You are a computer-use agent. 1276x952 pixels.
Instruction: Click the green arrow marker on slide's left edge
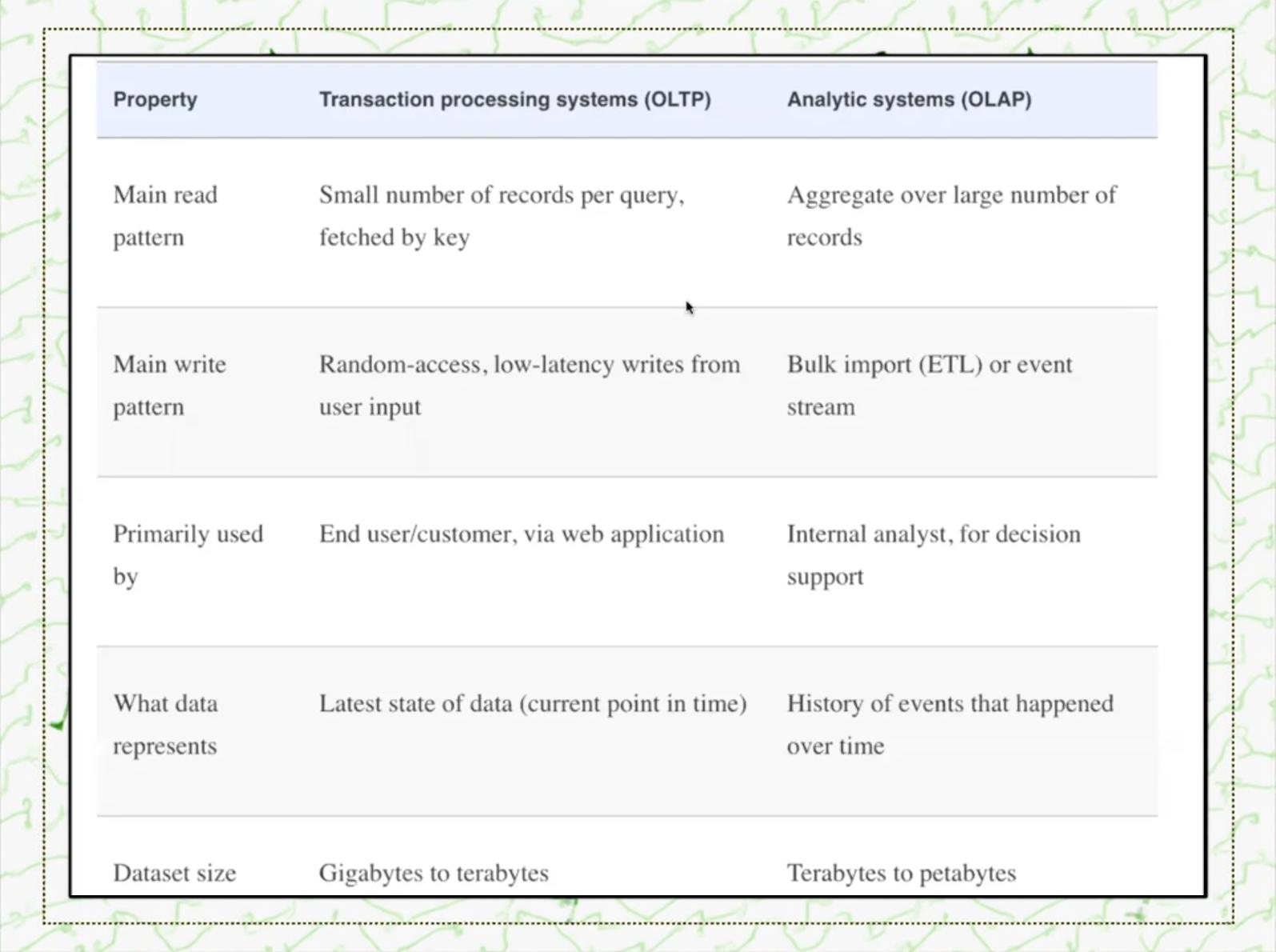click(58, 724)
